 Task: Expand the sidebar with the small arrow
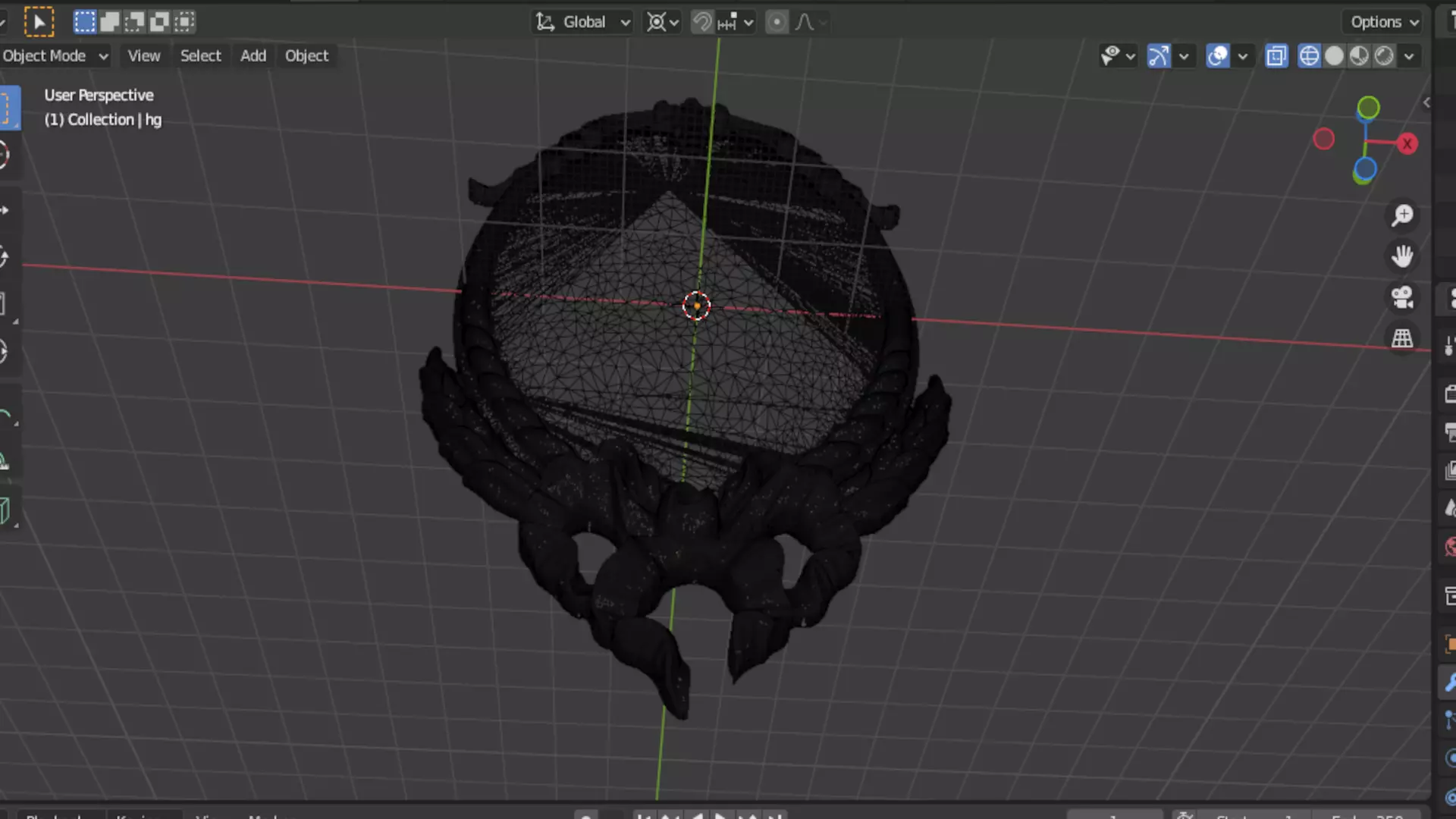pos(1426,102)
